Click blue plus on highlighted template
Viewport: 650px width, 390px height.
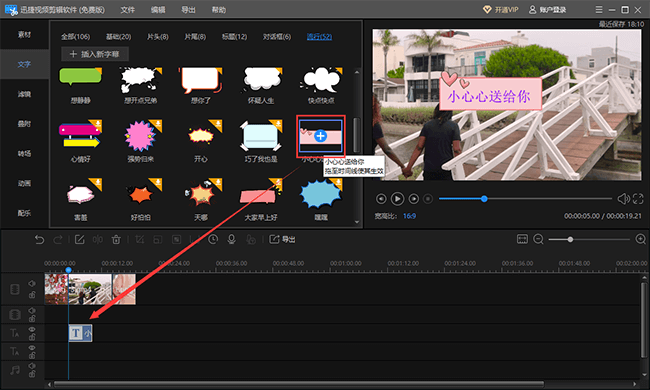tap(320, 136)
